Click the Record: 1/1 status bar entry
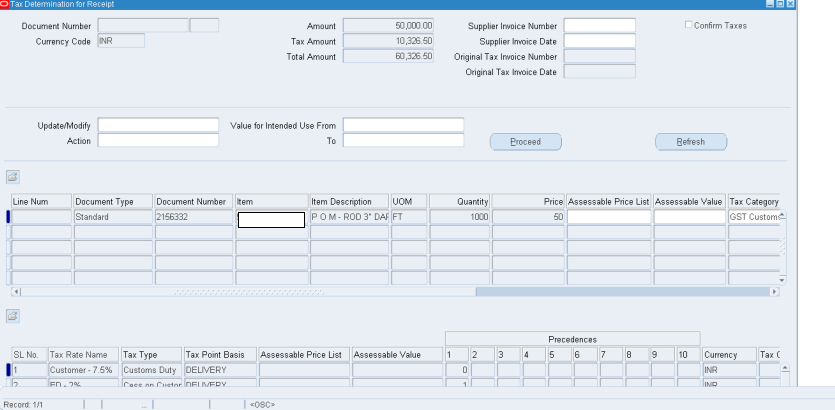835x410 pixels. [x=23, y=405]
